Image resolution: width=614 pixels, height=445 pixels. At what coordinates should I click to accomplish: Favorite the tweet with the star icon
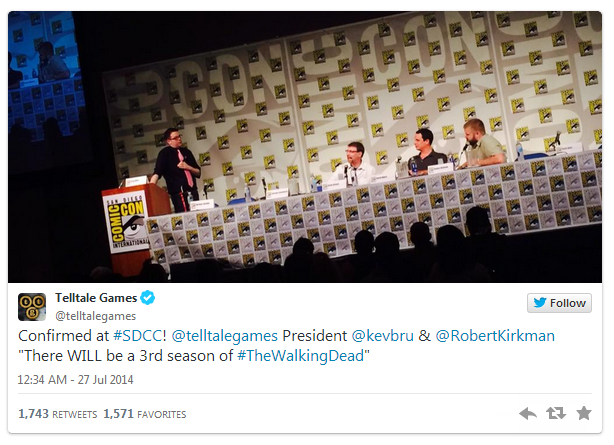coord(584,413)
